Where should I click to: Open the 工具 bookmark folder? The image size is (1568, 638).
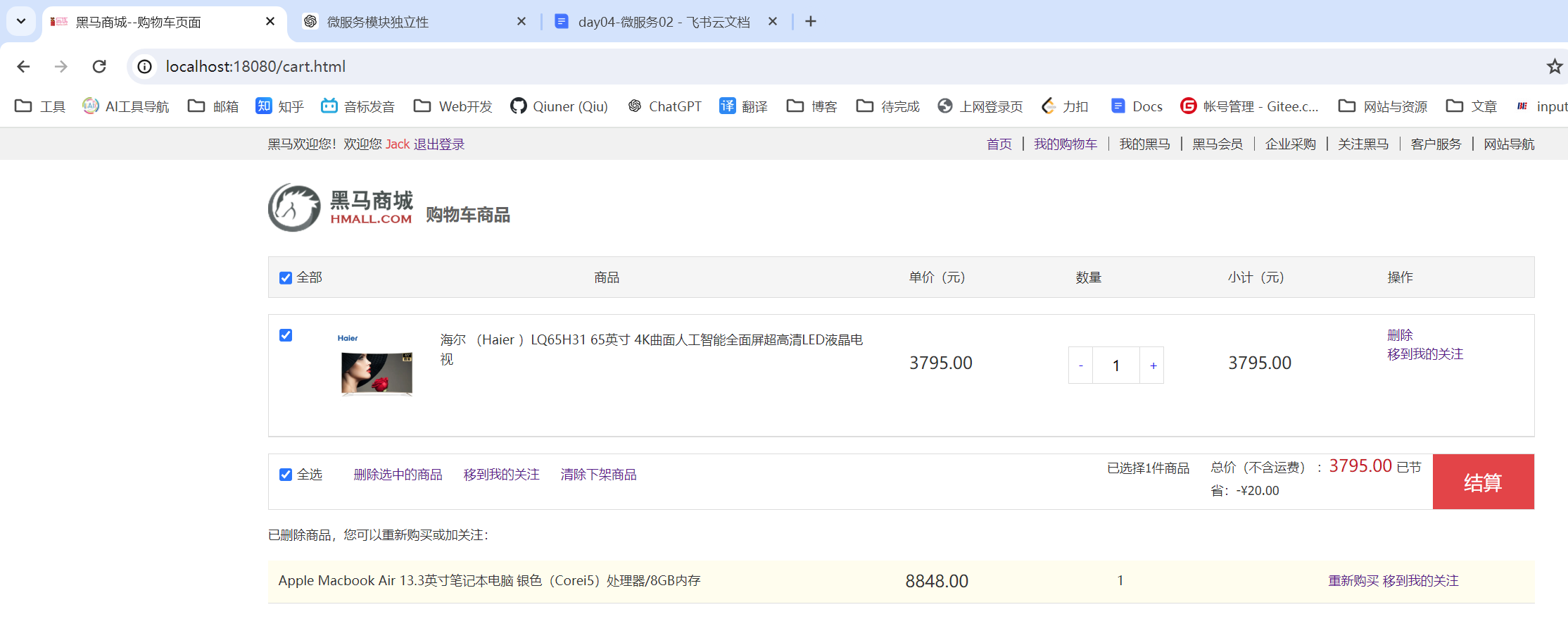click(x=40, y=106)
